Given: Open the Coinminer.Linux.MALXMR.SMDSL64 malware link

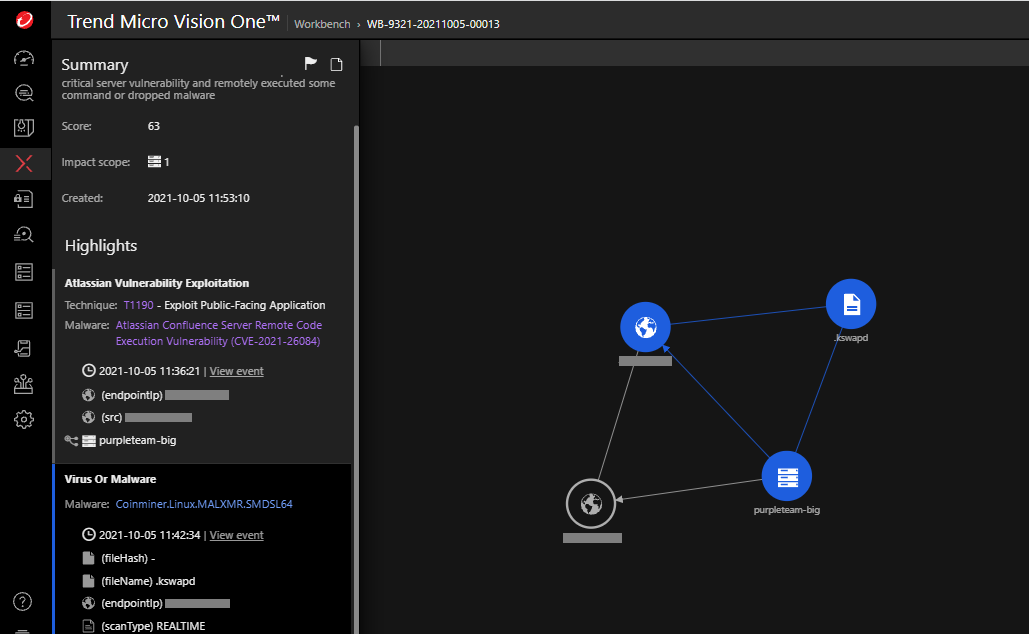Looking at the screenshot, I should coord(204,504).
